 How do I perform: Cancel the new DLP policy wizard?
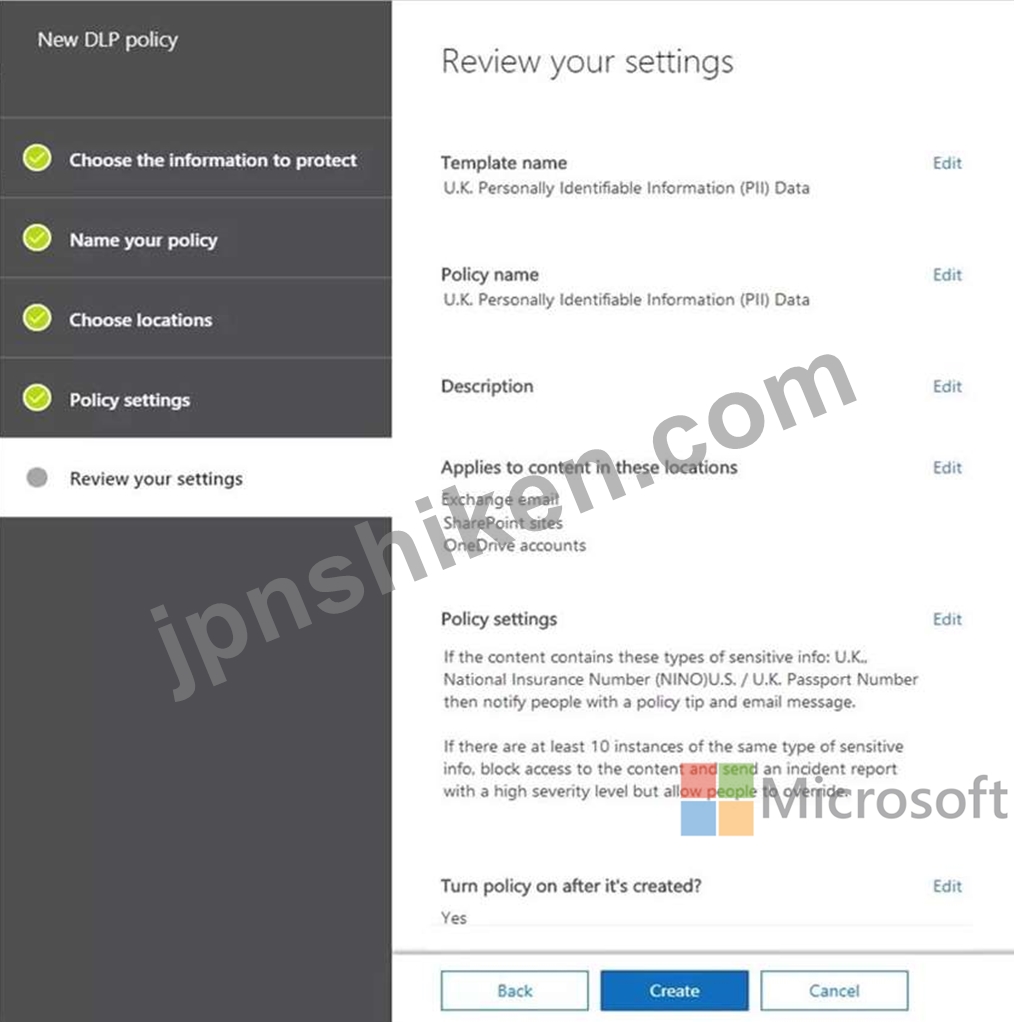(x=834, y=991)
